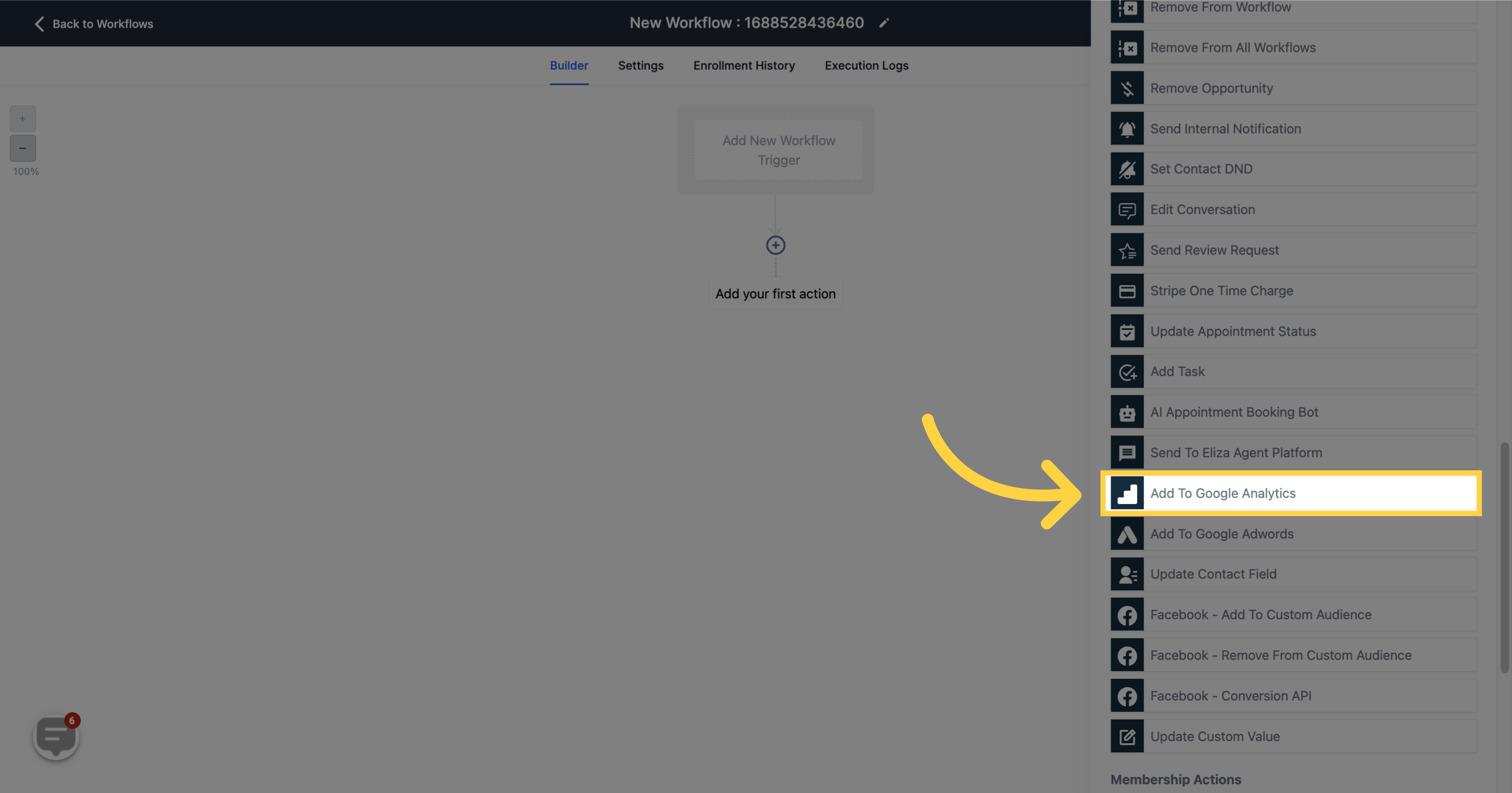
Task: Open the Enrollment History tab
Action: coord(744,65)
